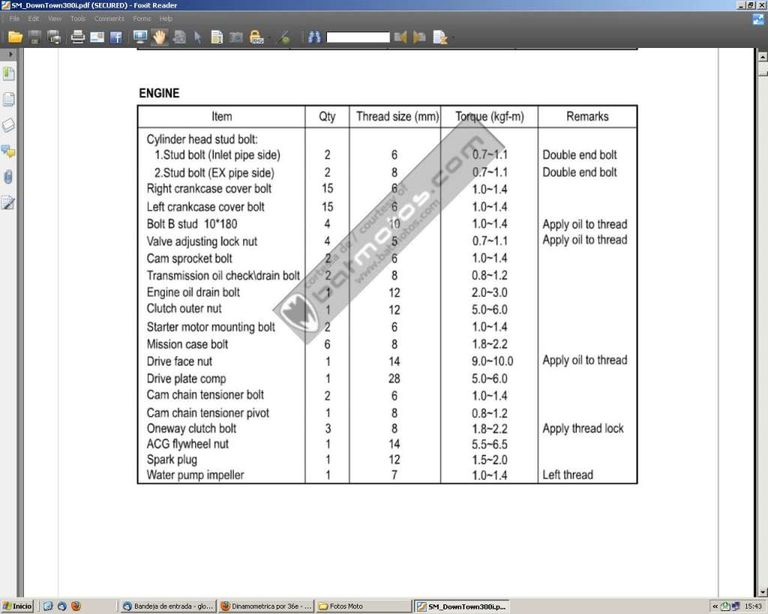Click the vertical scrollbar down arrow

(762, 592)
